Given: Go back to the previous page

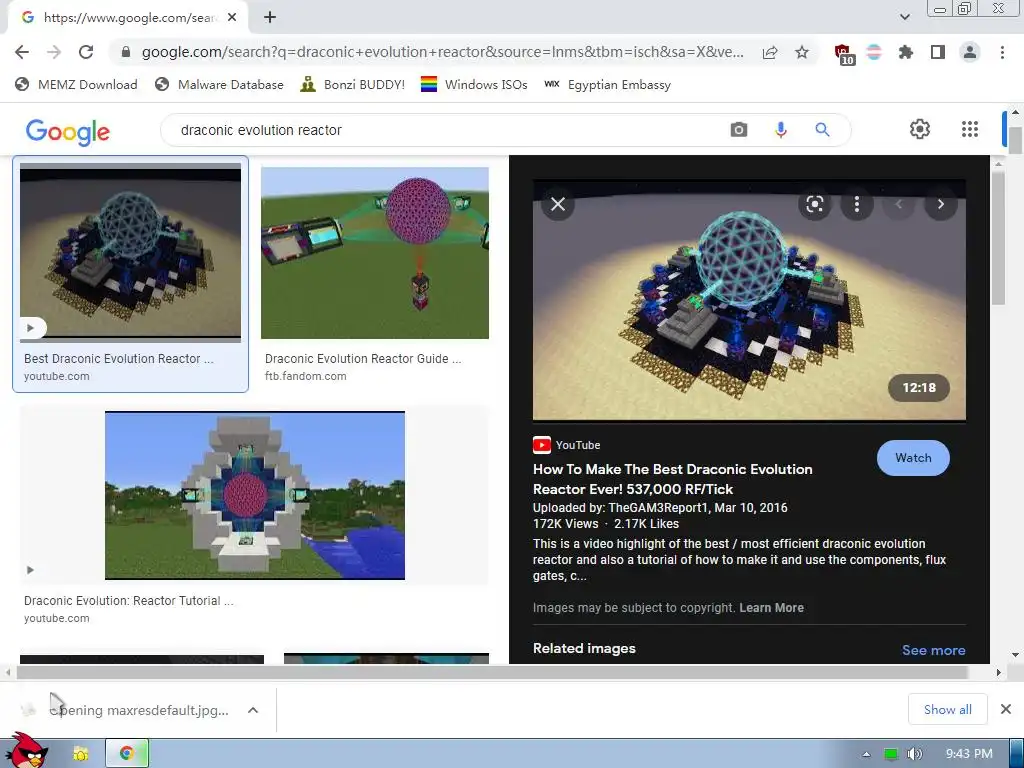Looking at the screenshot, I should tap(22, 52).
